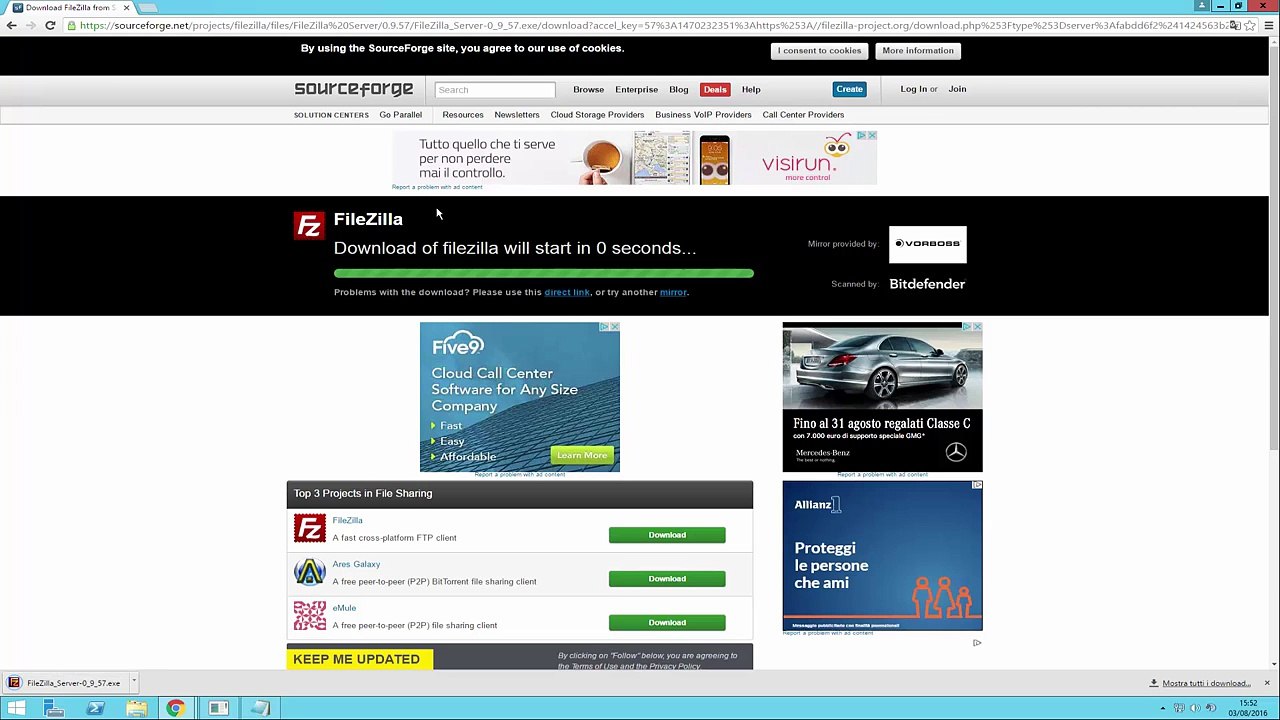Viewport: 1280px width, 720px height.
Task: Click the Vorboss mirror provider logo
Action: click(927, 244)
